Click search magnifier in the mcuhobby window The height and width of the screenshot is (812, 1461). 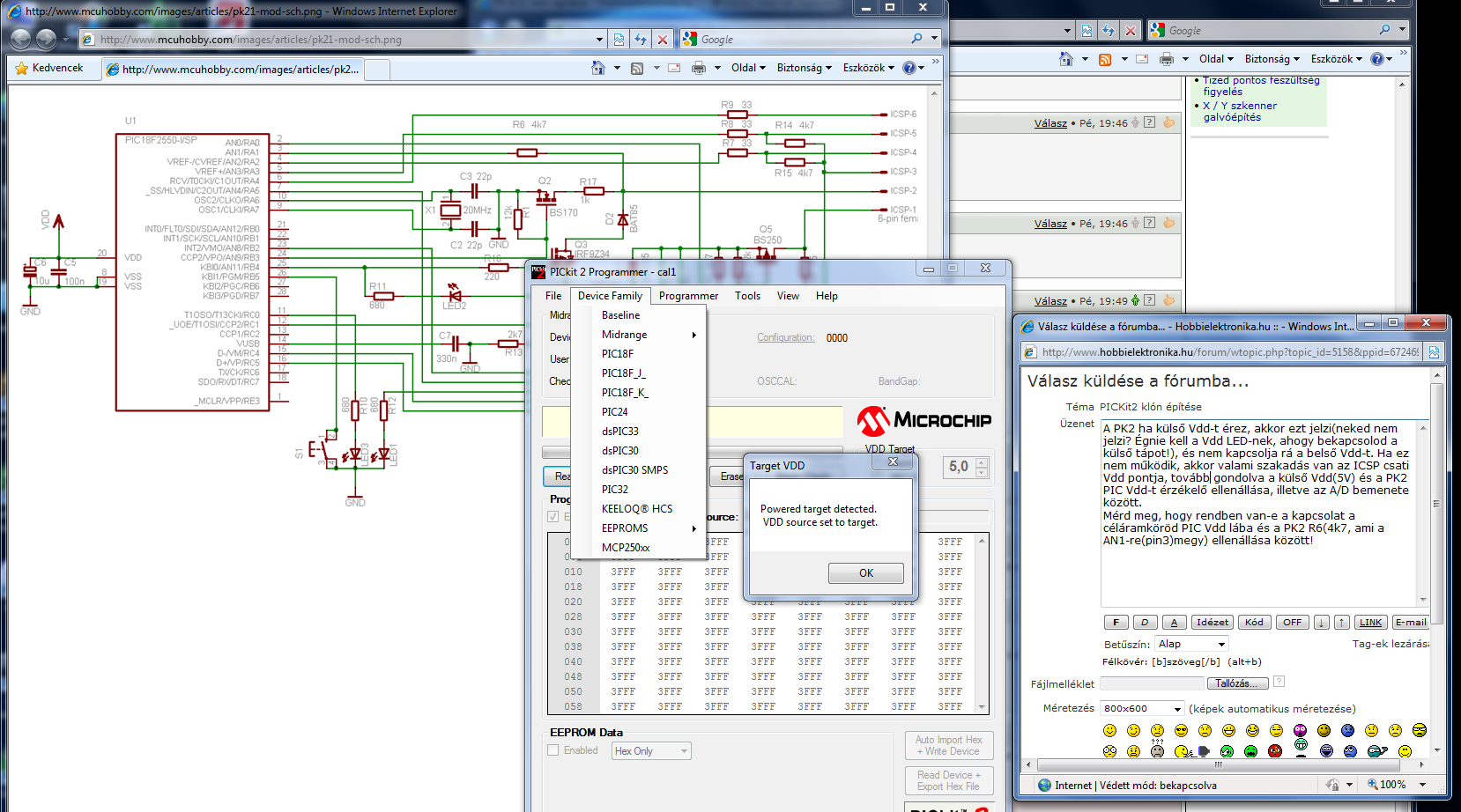point(916,39)
